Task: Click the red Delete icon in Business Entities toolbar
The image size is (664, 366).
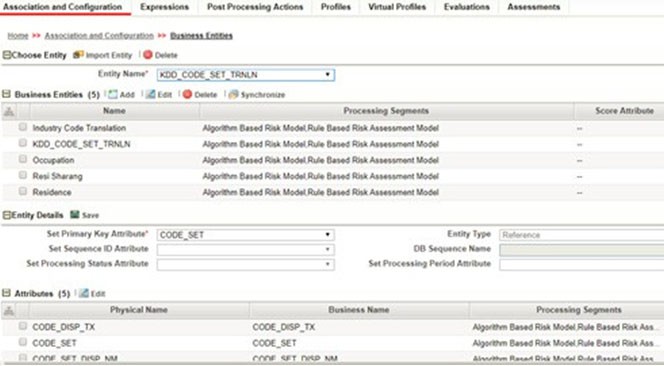Action: click(188, 94)
